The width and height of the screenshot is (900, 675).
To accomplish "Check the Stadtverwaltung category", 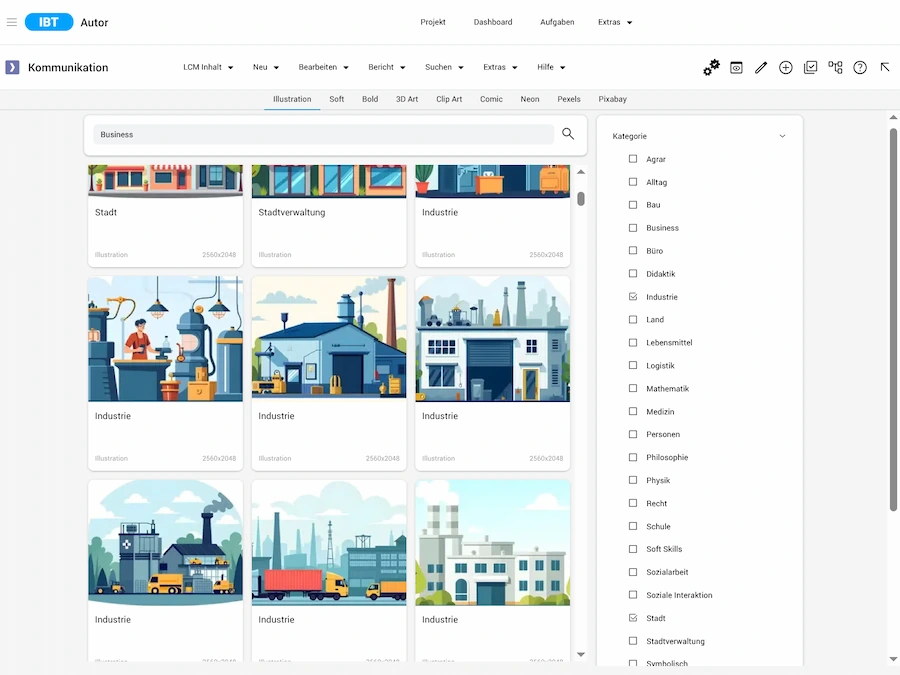I will [633, 641].
